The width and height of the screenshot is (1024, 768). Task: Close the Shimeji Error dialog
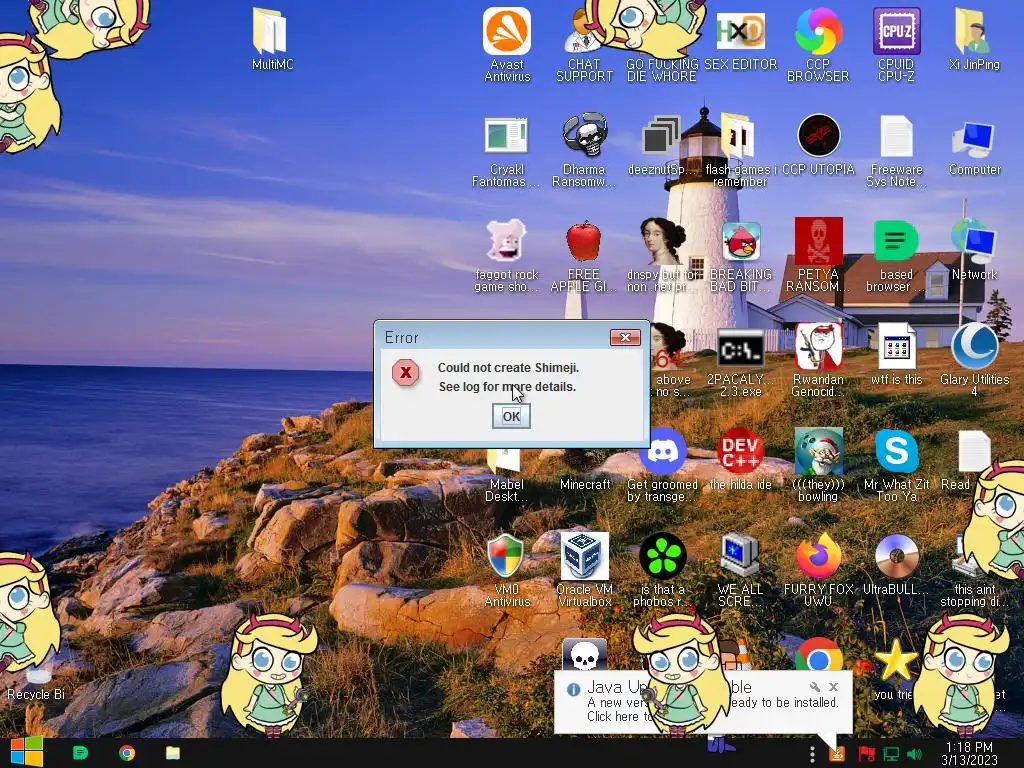625,337
